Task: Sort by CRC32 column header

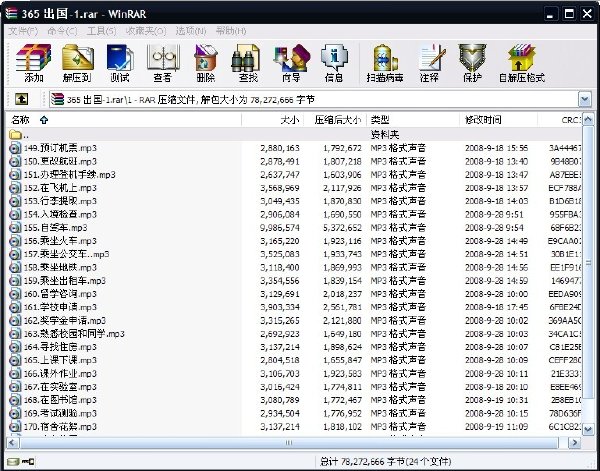Action: [560, 120]
